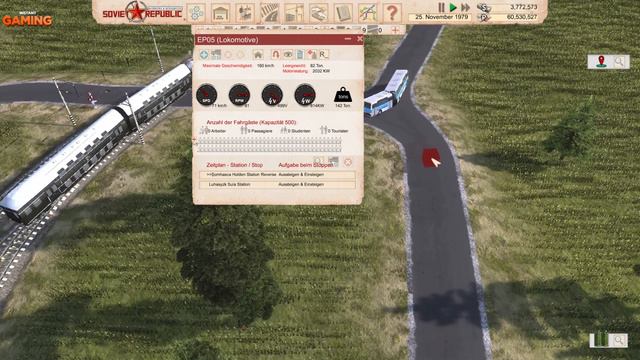Click the add station building icon in schedule
Image resolution: width=640 pixels, height=360 pixels.
pyautogui.click(x=333, y=162)
